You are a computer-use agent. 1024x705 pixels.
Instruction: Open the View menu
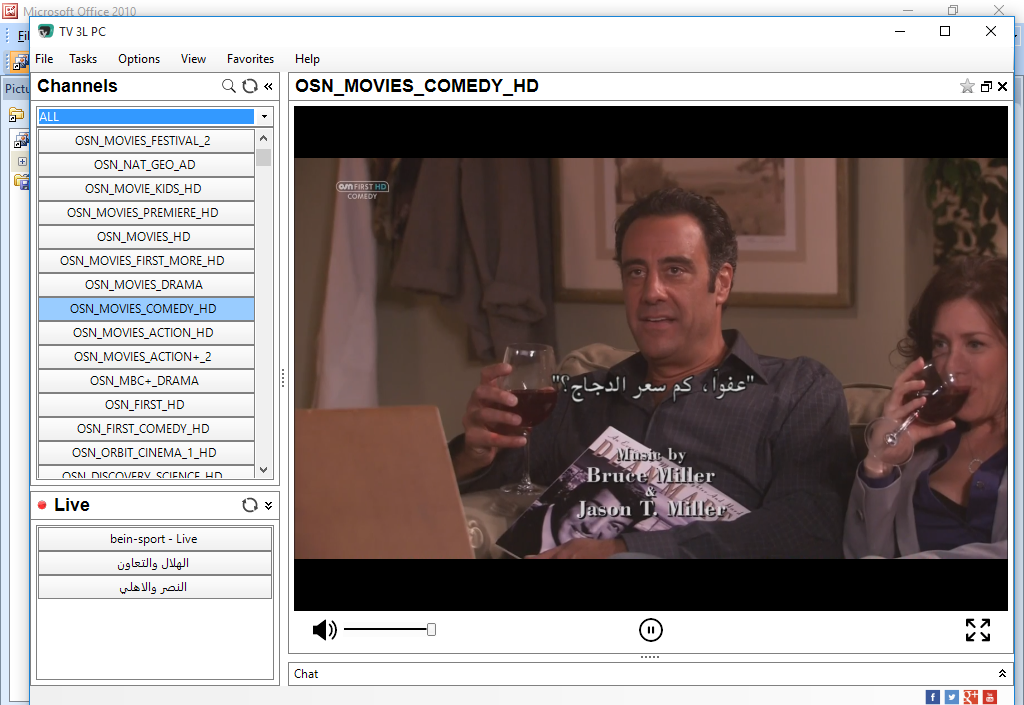[x=193, y=59]
